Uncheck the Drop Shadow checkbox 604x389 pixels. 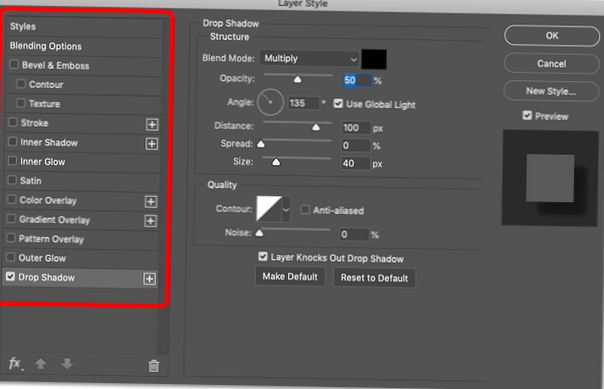(x=10, y=276)
